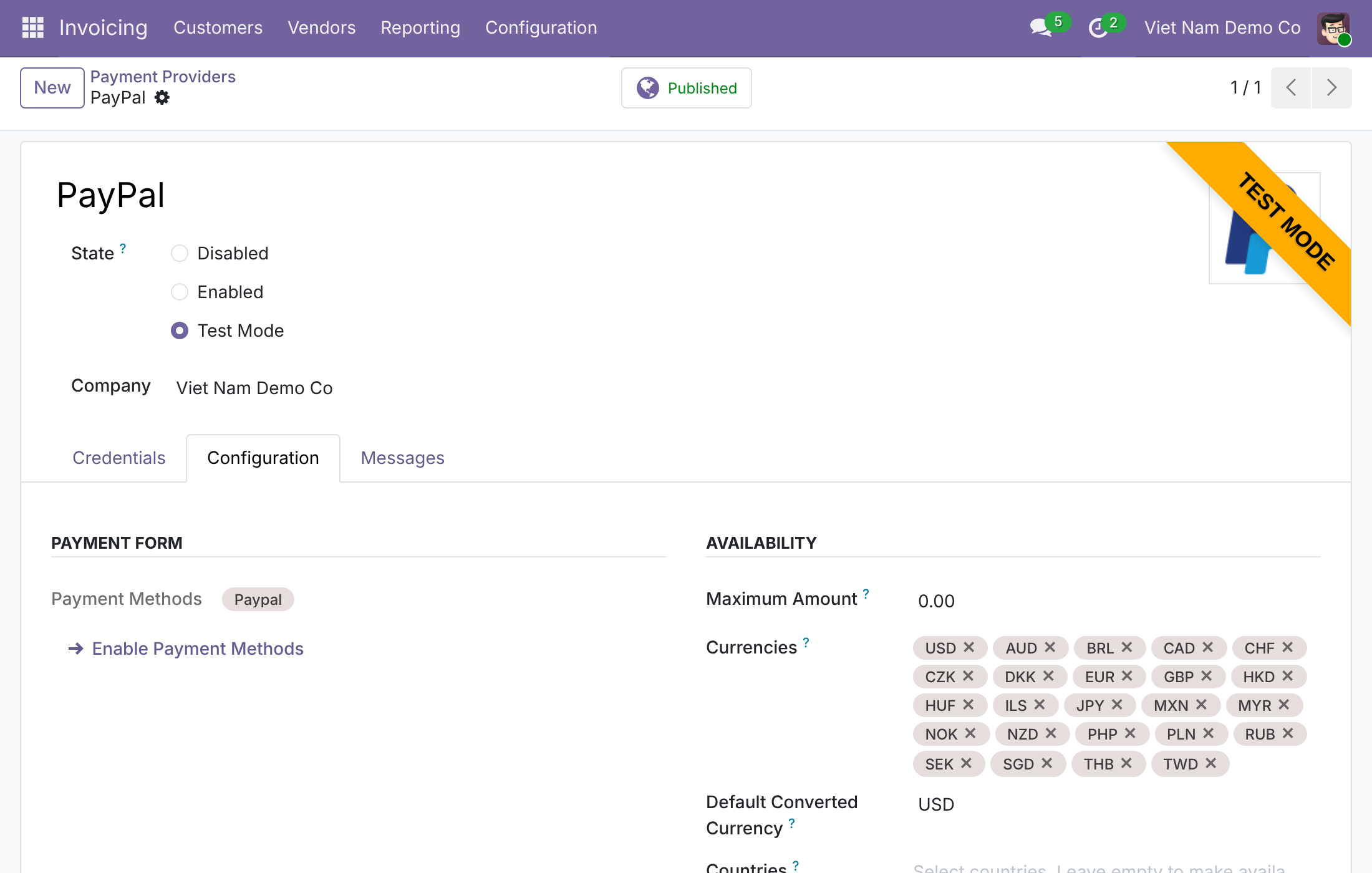Select the Test Mode state option

(x=180, y=330)
